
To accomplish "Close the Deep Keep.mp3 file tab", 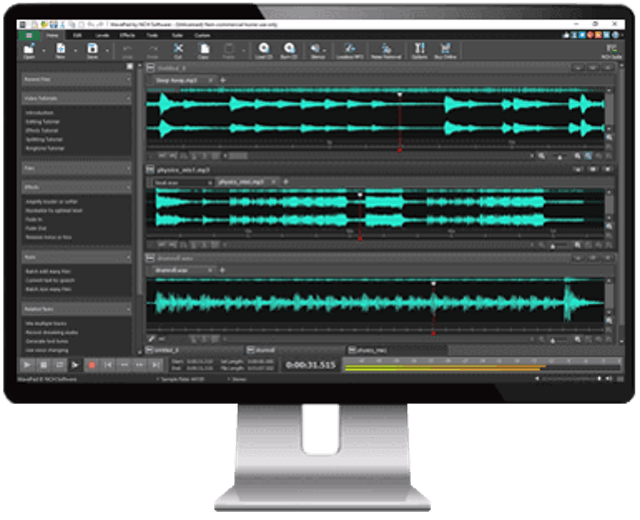I will click(210, 80).
